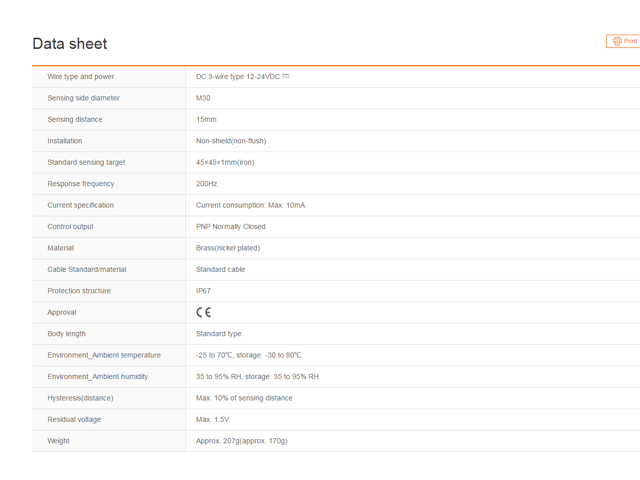Click the printer icon in Print button

click(617, 41)
